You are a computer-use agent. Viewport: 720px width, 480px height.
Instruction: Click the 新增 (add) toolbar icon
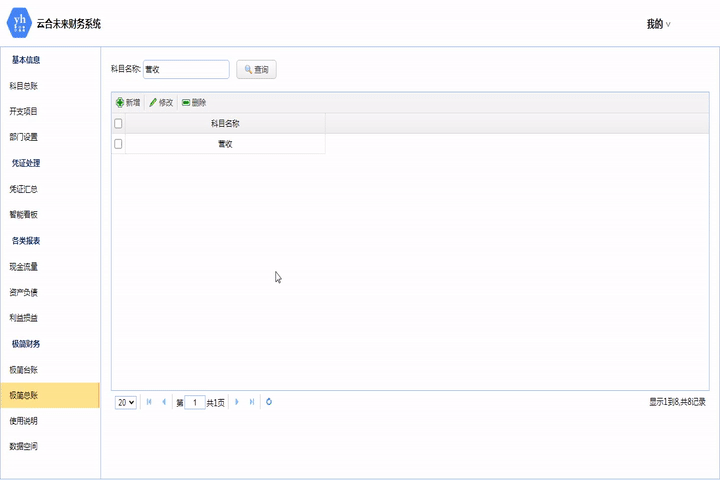click(x=120, y=103)
